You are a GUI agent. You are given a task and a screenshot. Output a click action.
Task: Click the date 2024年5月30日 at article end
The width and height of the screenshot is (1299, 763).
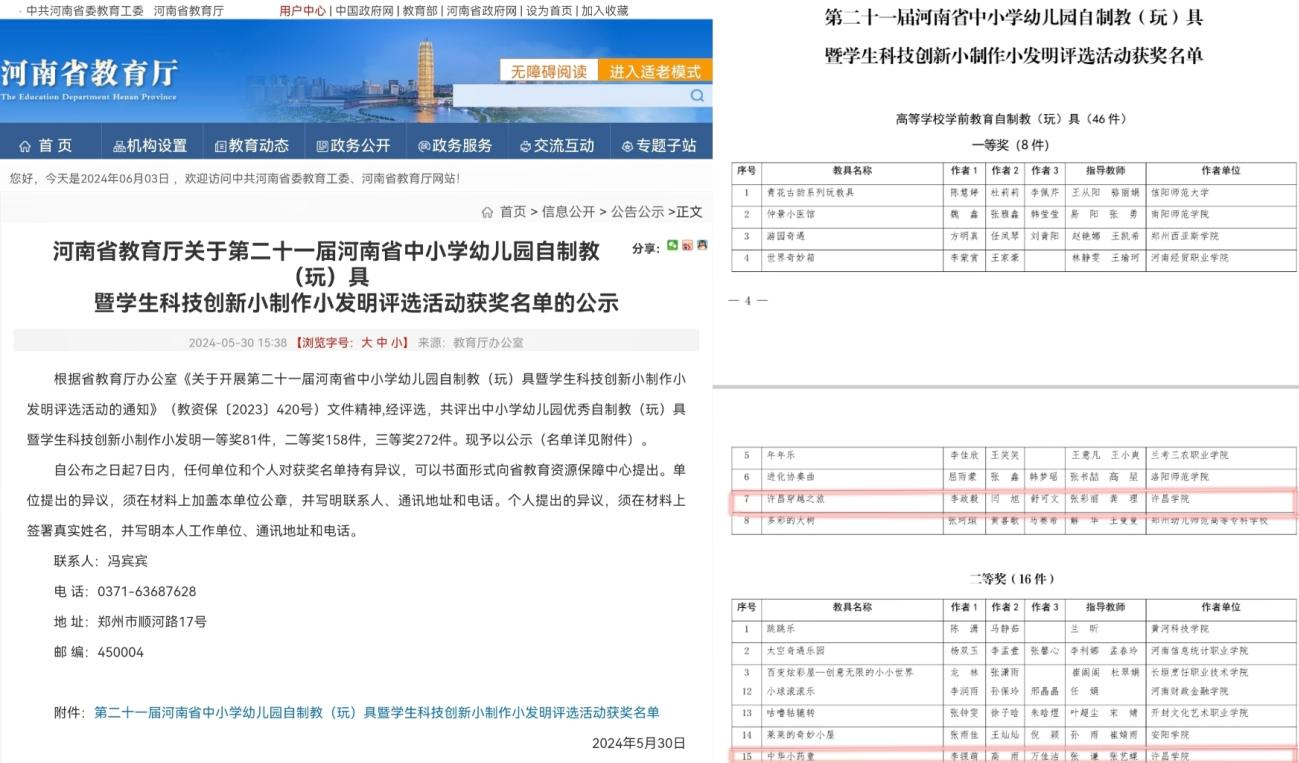pyautogui.click(x=639, y=743)
